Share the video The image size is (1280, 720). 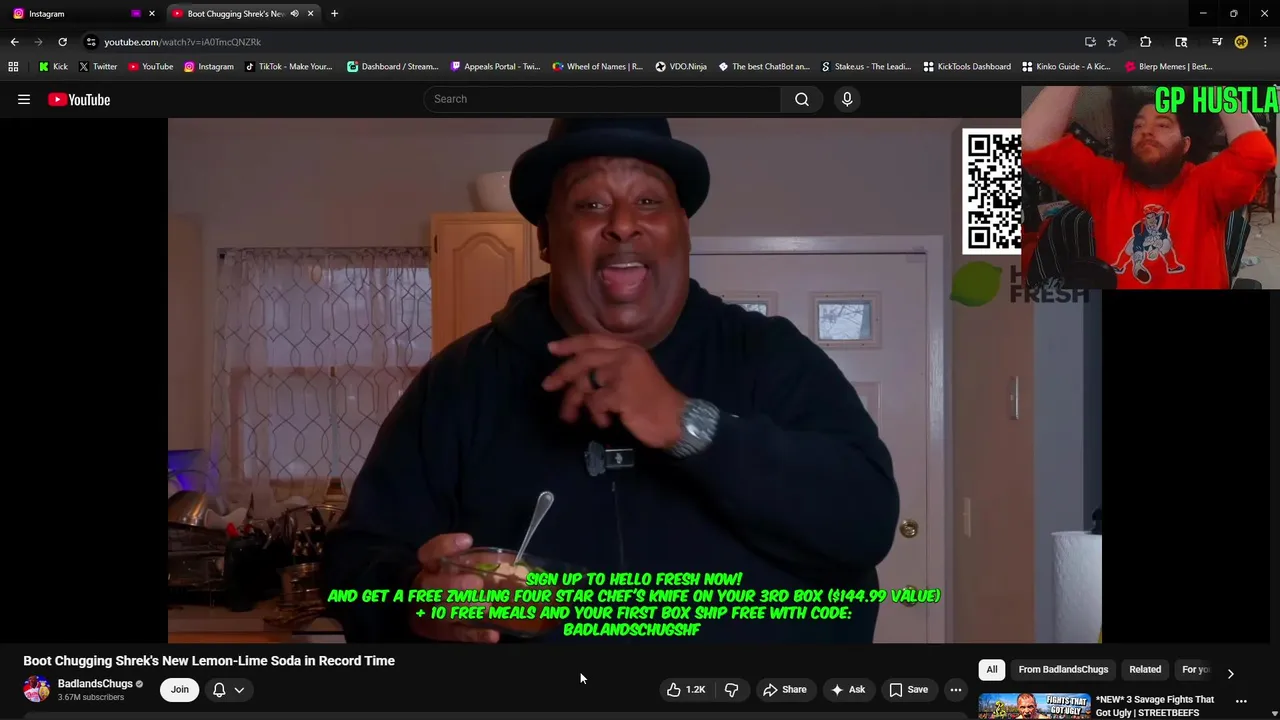pos(785,689)
